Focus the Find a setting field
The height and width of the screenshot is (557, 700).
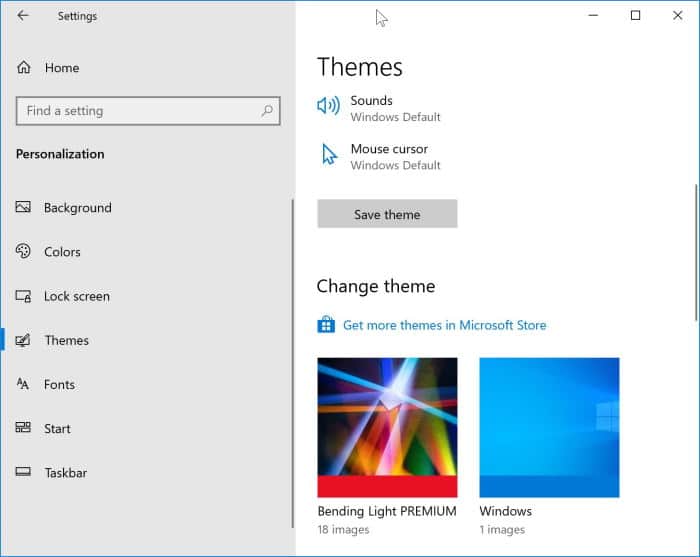click(x=148, y=111)
